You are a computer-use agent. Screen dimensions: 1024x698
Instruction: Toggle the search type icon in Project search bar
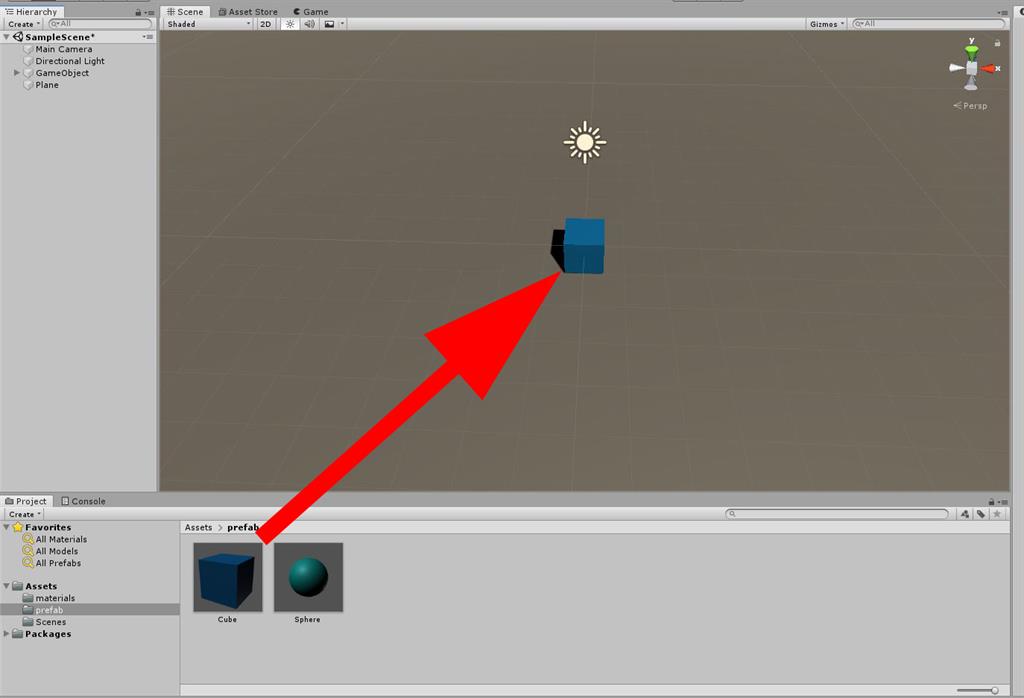tap(964, 514)
